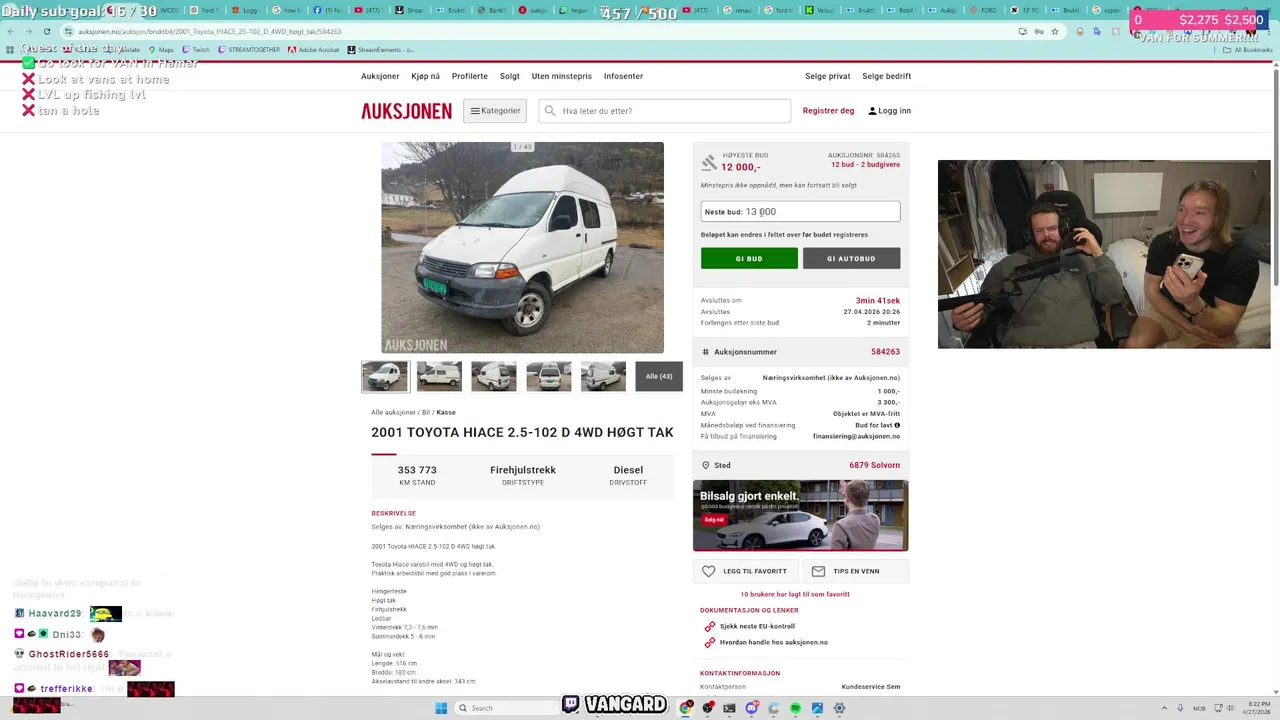Open the Photos app in taskbar
Screen dimensions: 1280x720
tap(817, 708)
